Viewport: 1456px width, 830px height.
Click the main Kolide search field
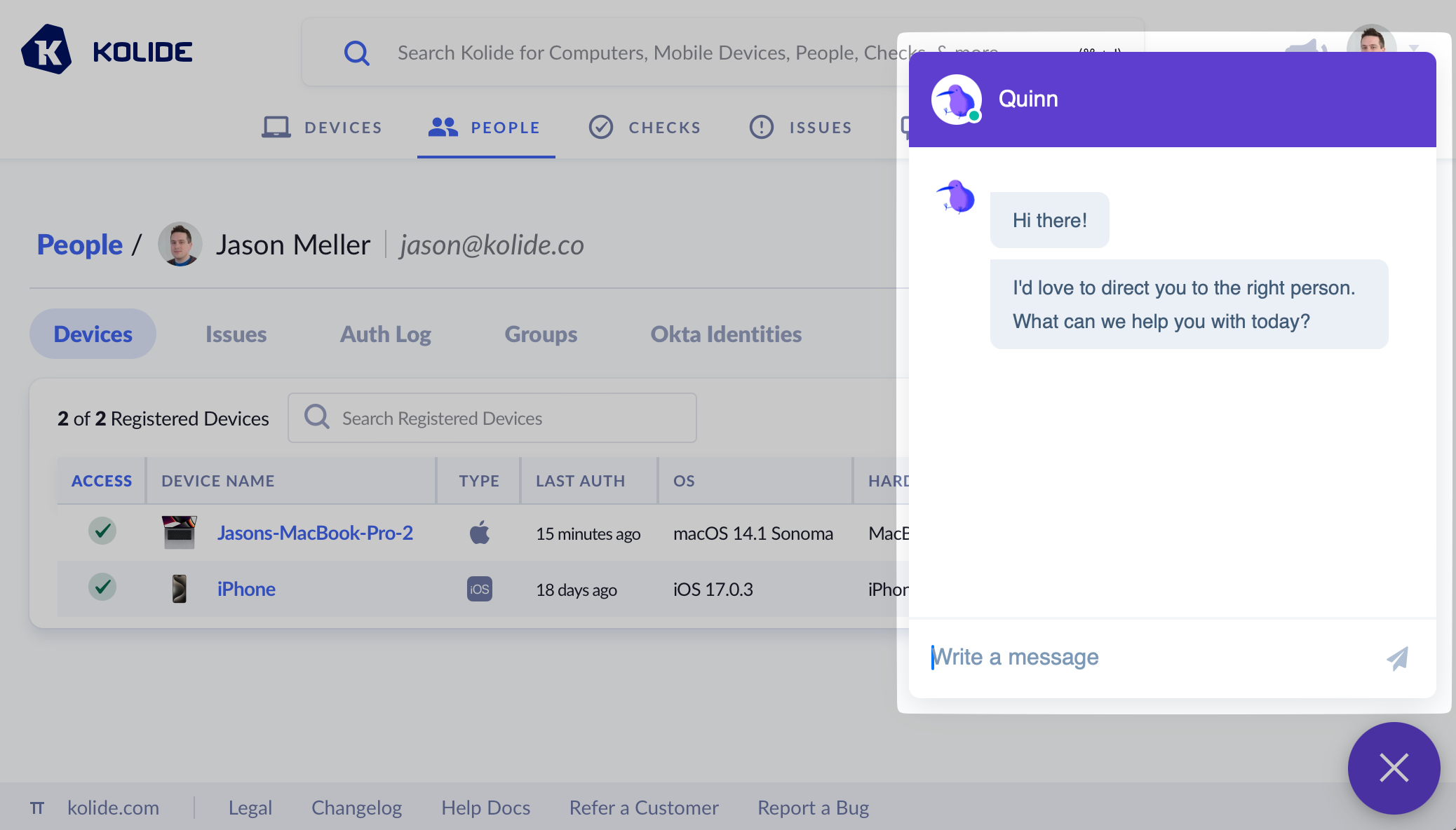coord(722,52)
